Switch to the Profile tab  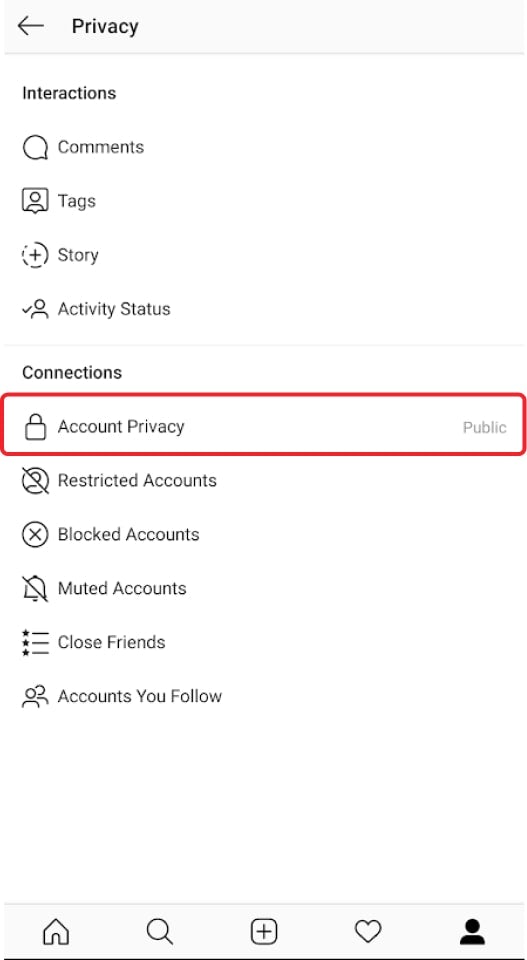click(472, 932)
